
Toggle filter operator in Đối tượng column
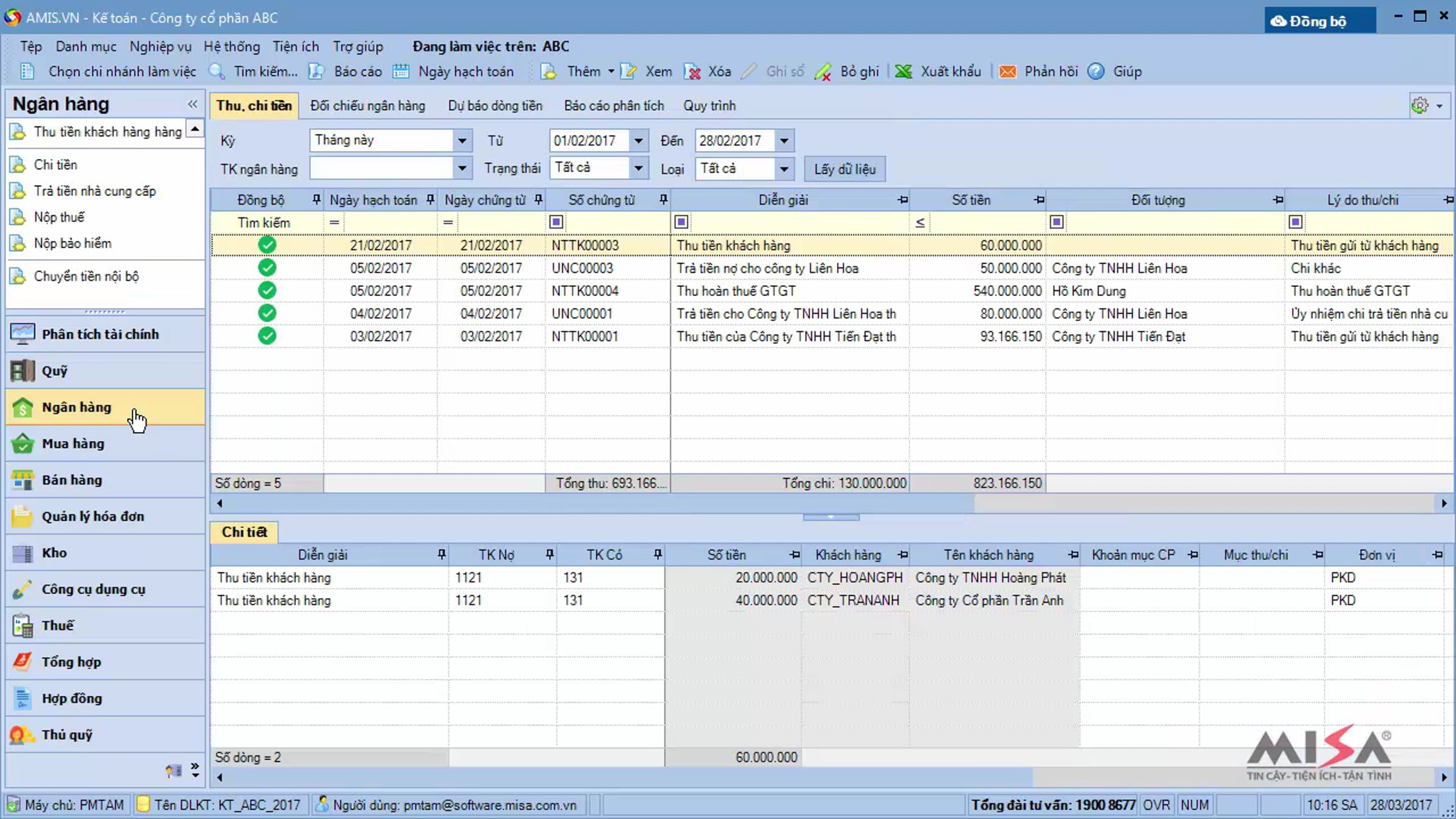point(1056,222)
